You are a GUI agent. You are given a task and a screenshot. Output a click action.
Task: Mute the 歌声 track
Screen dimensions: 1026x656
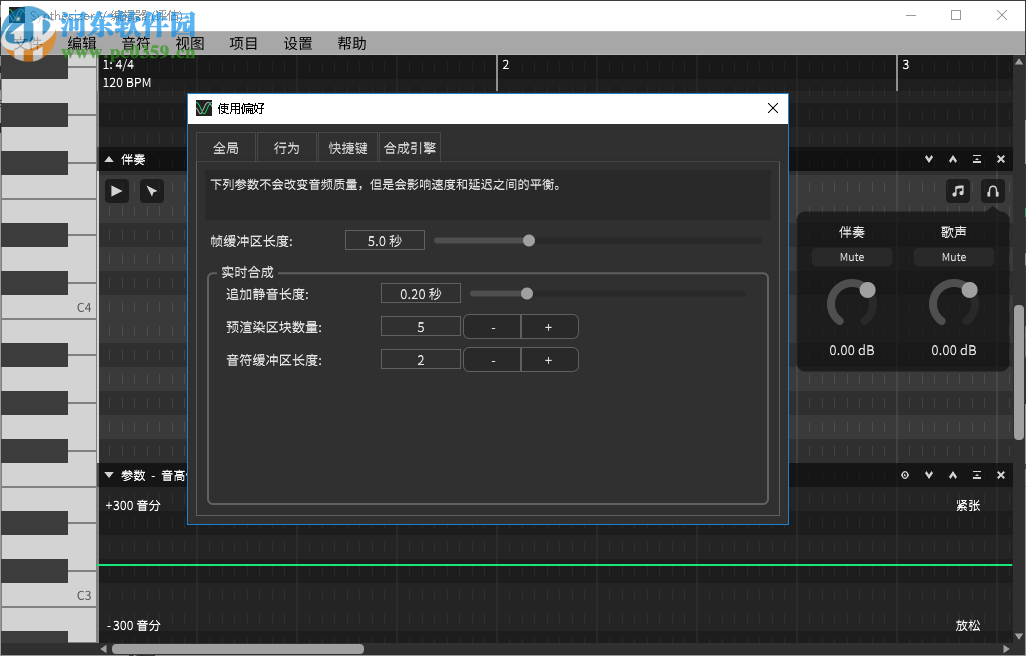tap(953, 257)
